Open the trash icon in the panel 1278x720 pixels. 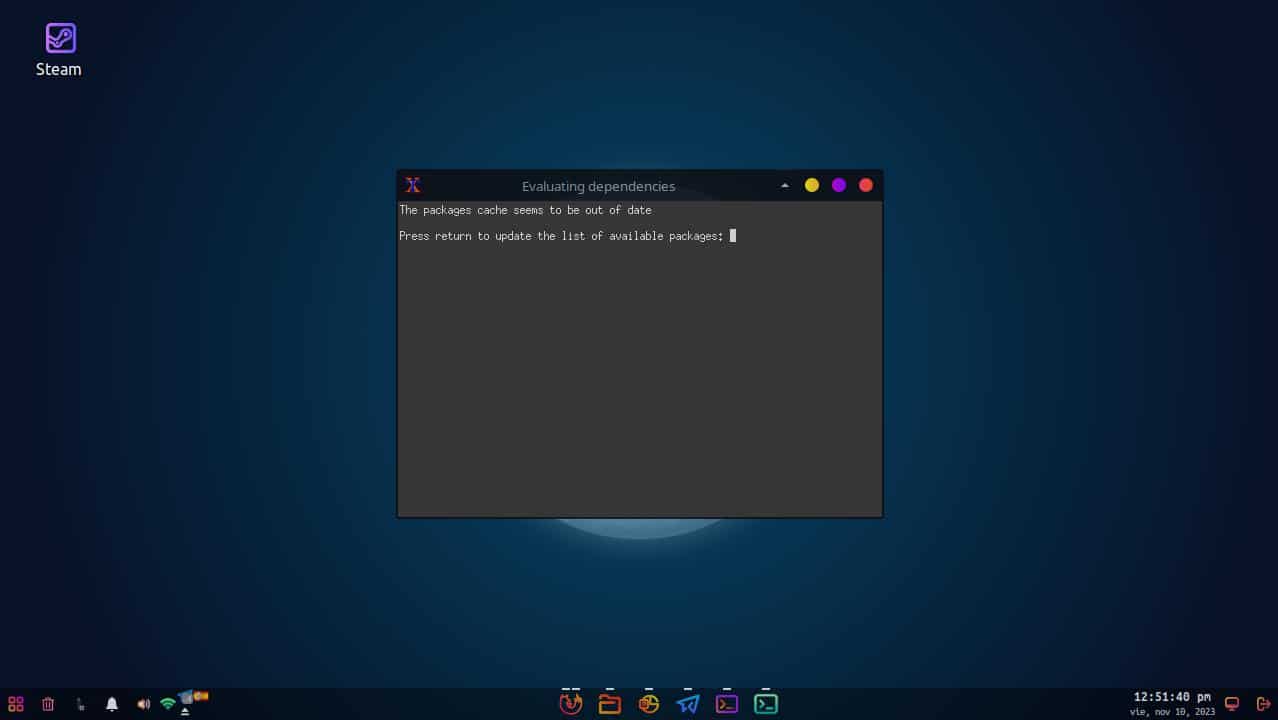click(x=48, y=704)
